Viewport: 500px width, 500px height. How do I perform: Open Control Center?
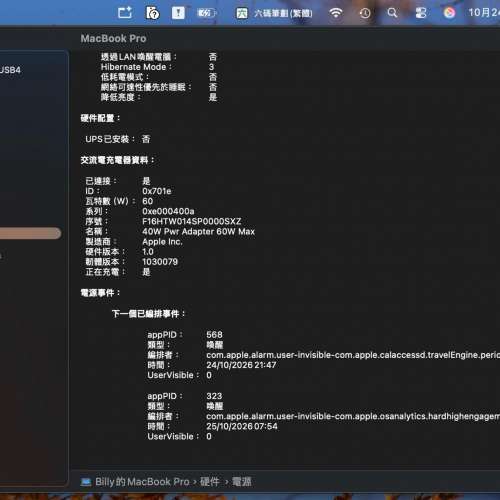[x=421, y=13]
